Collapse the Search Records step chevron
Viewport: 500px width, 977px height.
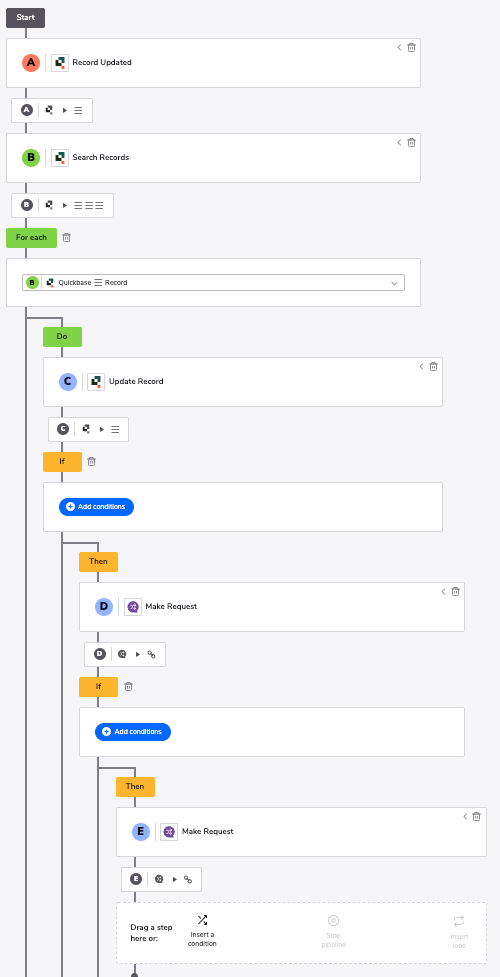coord(400,142)
